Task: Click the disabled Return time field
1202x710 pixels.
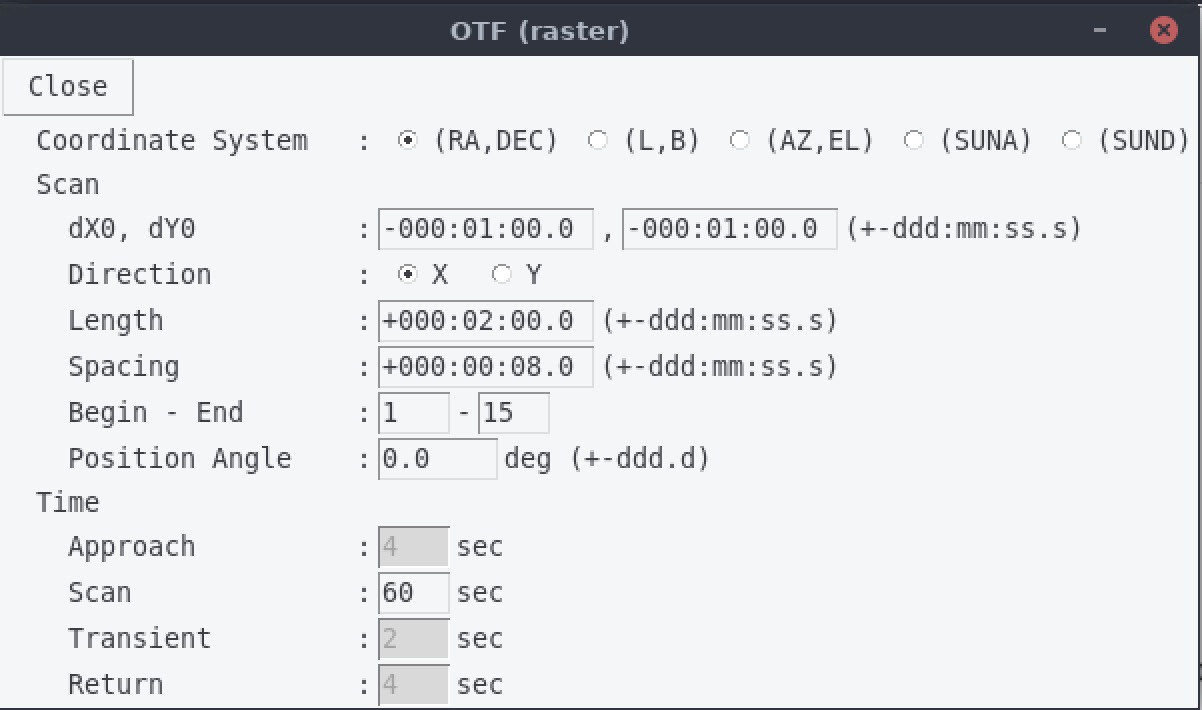Action: coord(414,685)
